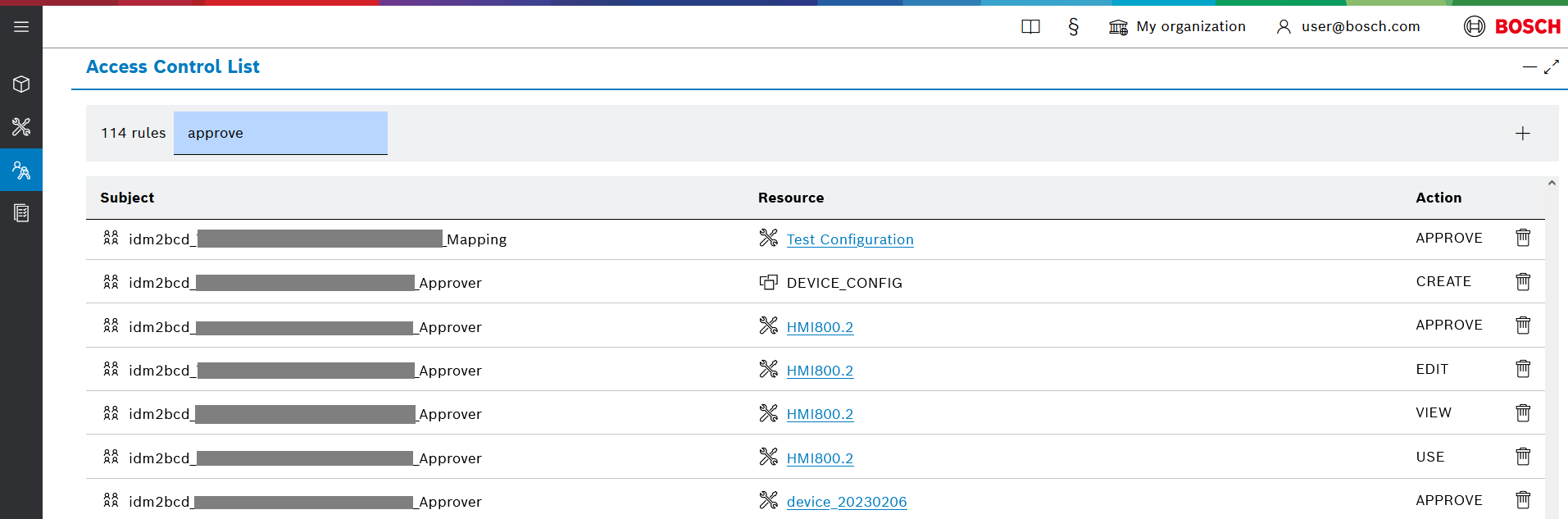1568x519 pixels.
Task: Delete the HMI800.2 EDIT rule
Action: (1522, 369)
